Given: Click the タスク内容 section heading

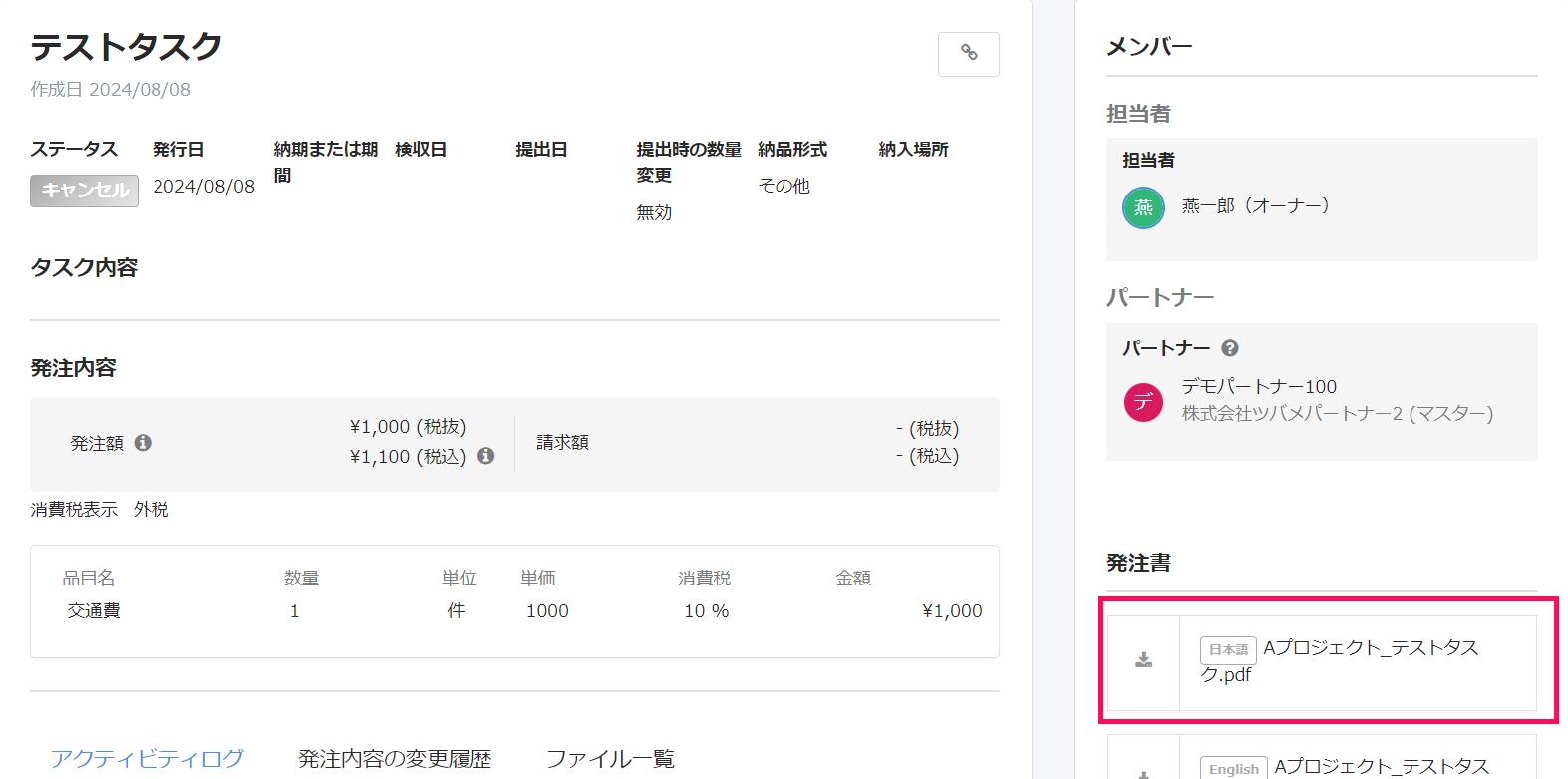Looking at the screenshot, I should 84,267.
